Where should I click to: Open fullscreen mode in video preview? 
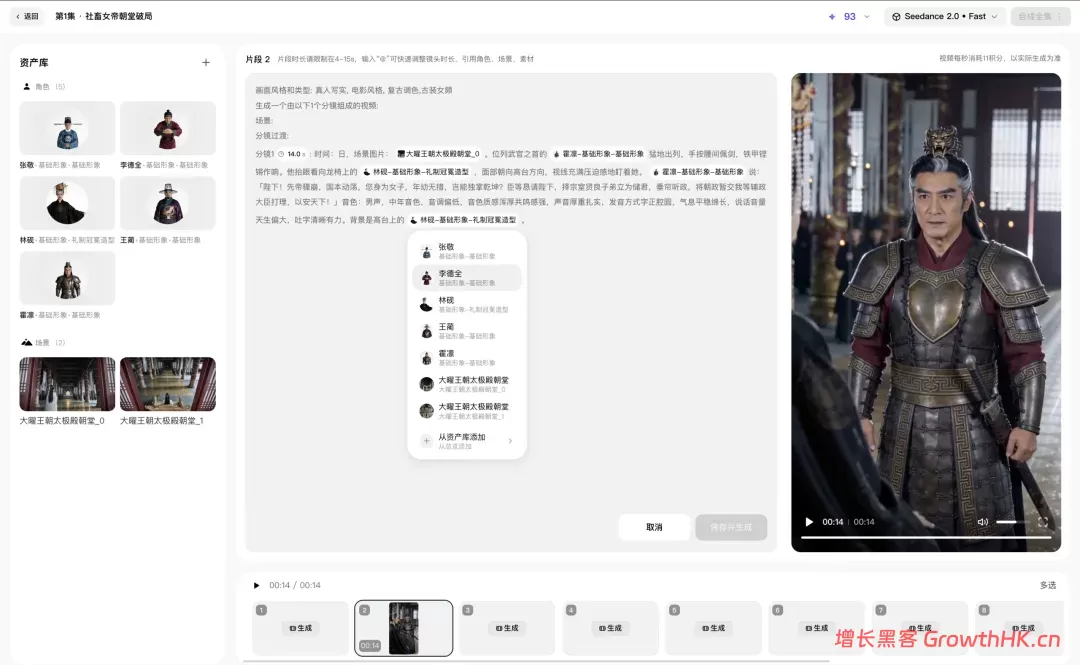click(1043, 522)
